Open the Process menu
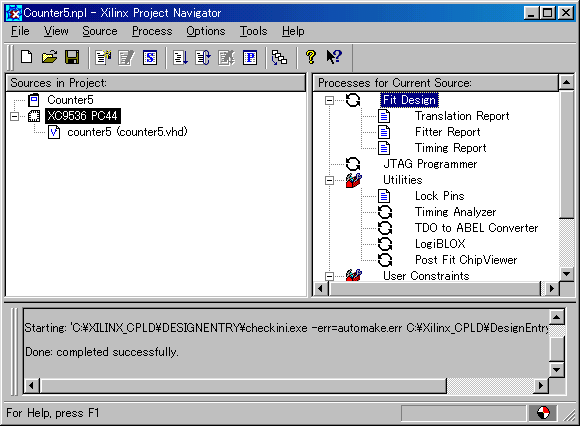 [x=152, y=31]
